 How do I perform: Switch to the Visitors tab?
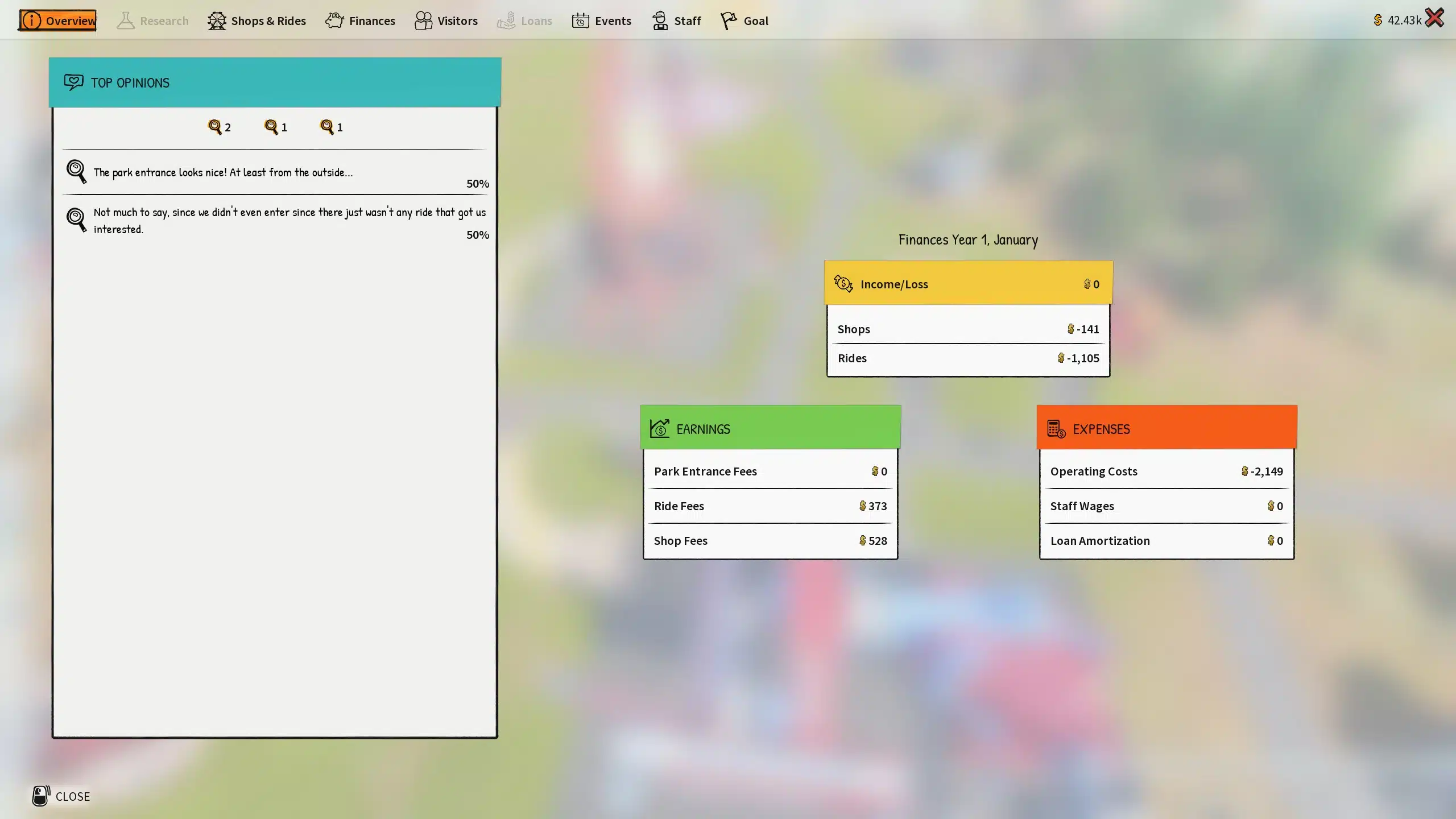tap(446, 21)
